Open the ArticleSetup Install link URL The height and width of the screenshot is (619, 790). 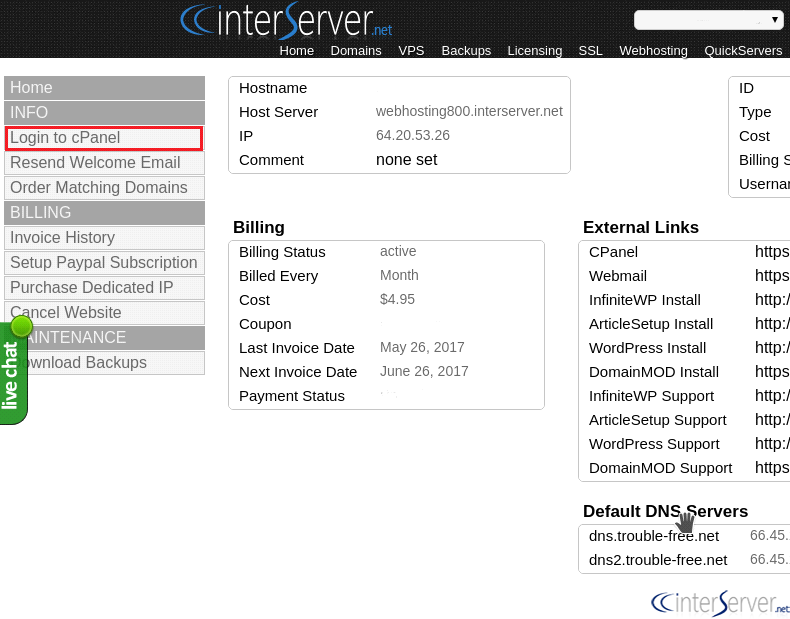pos(772,323)
